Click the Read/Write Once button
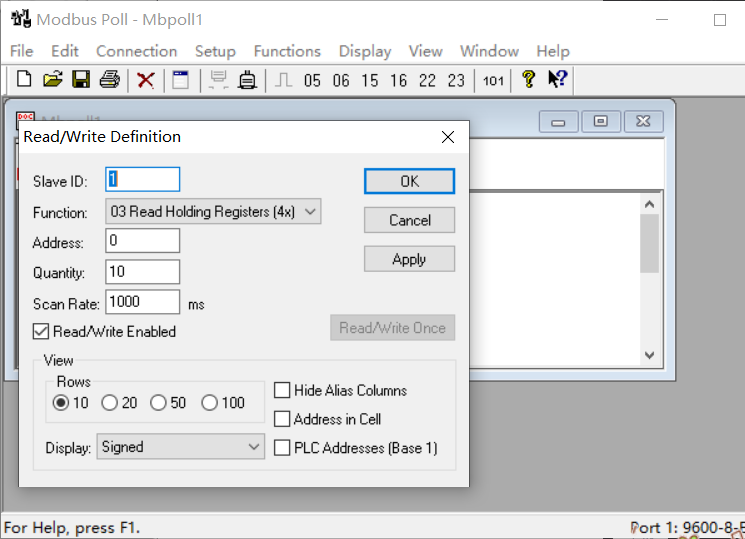 coord(392,327)
